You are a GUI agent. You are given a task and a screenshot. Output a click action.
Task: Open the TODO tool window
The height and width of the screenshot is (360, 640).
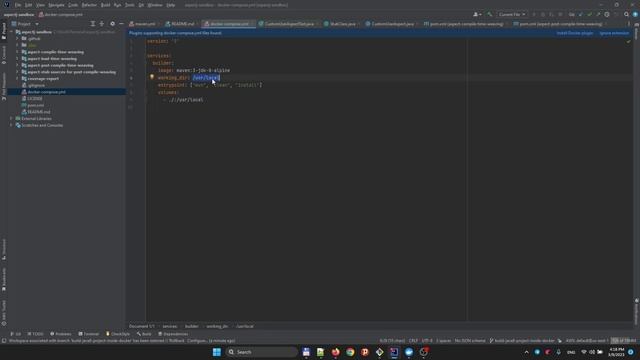[x=35, y=334]
